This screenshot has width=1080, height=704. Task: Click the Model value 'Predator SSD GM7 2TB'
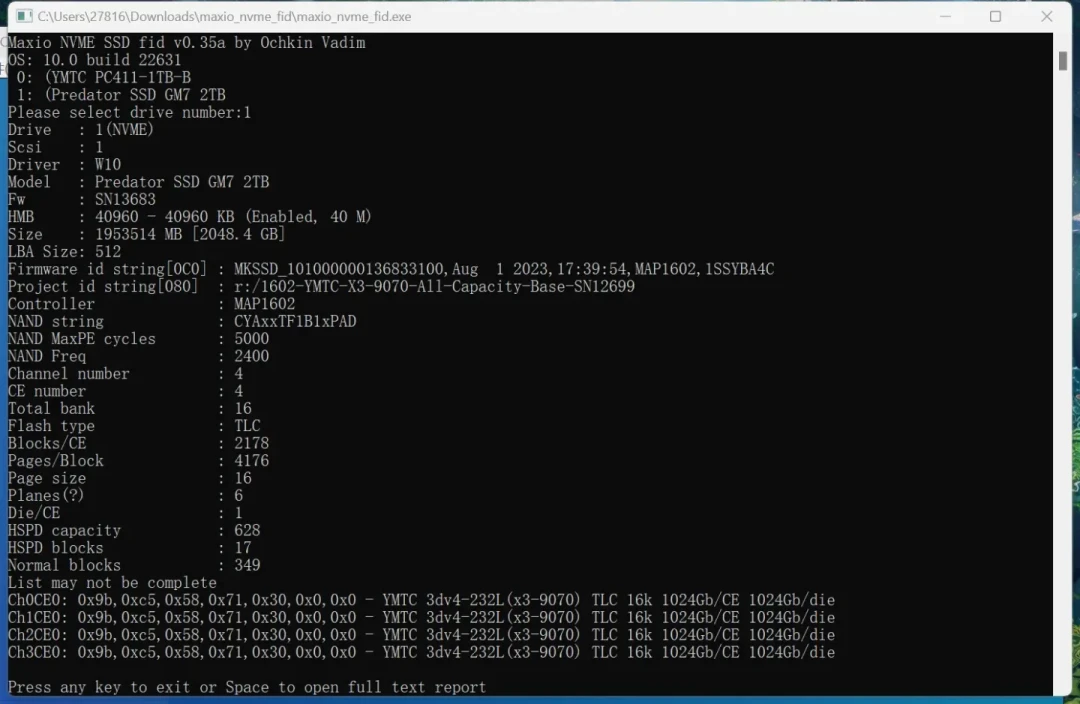click(x=182, y=182)
